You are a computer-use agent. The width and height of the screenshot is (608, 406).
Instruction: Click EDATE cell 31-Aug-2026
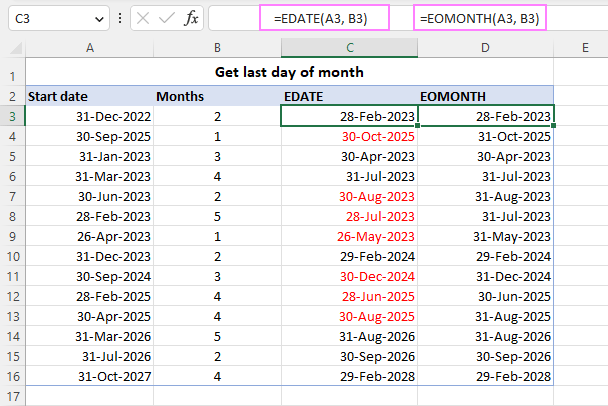click(x=349, y=336)
